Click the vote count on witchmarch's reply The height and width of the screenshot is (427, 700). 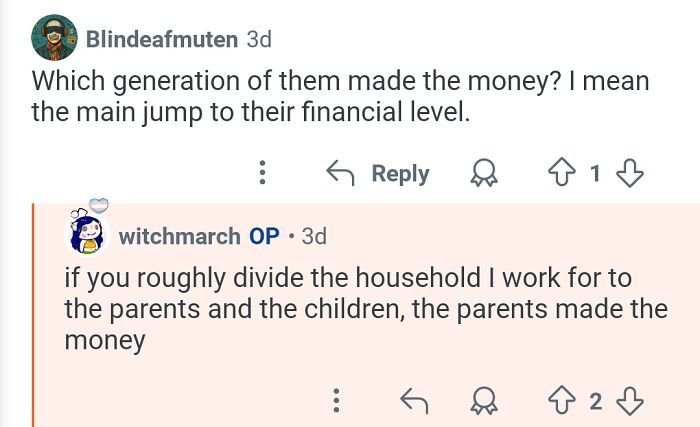tap(594, 401)
